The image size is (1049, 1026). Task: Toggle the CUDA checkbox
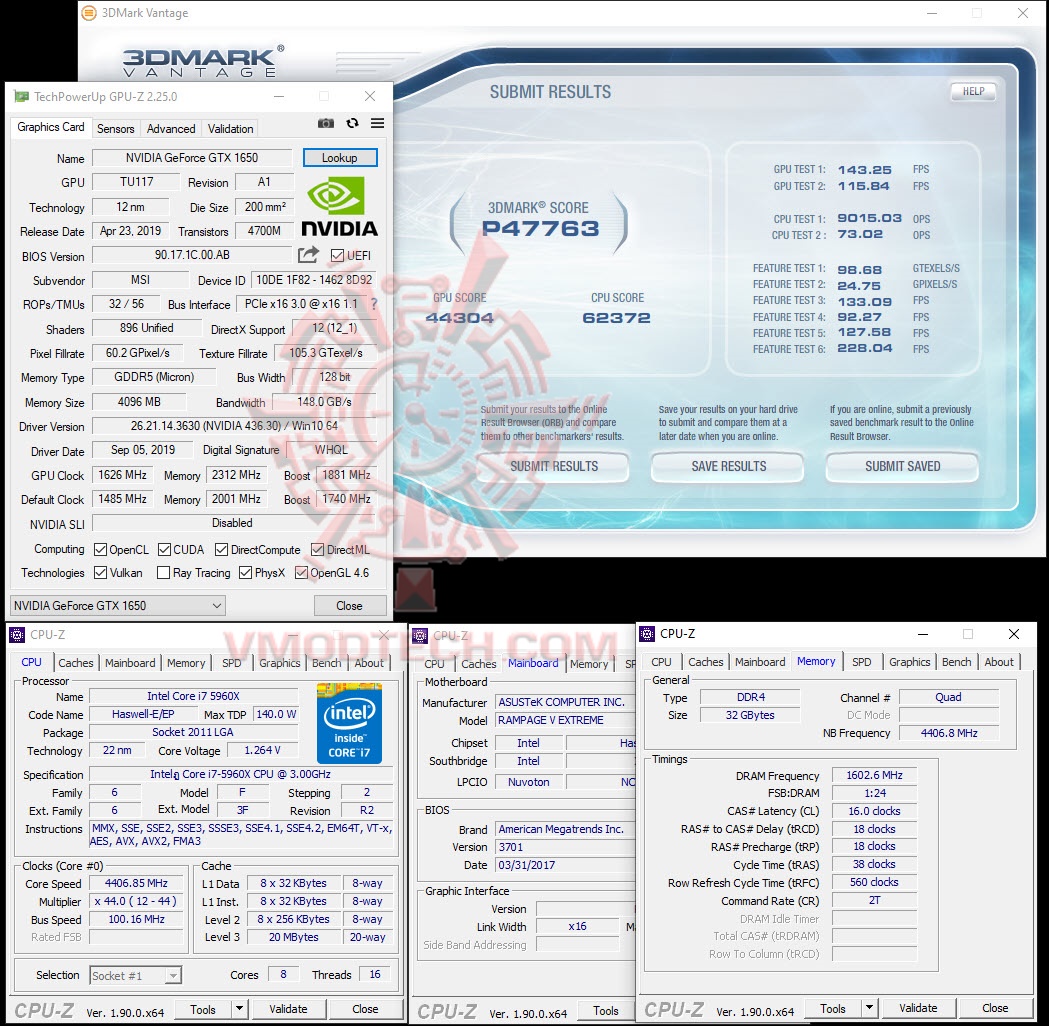[165, 550]
